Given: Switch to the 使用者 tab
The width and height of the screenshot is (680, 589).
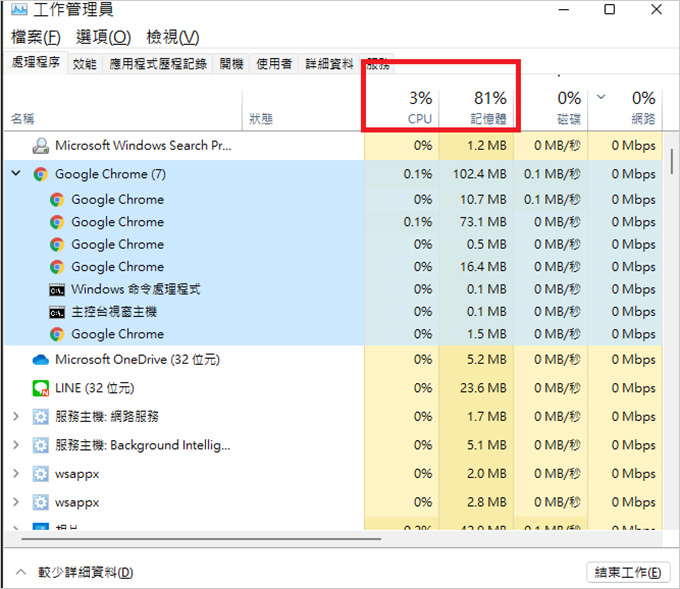Looking at the screenshot, I should (274, 64).
